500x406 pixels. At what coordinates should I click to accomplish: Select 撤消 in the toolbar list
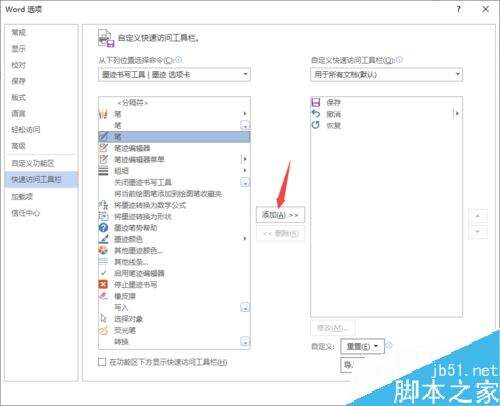pyautogui.click(x=386, y=114)
